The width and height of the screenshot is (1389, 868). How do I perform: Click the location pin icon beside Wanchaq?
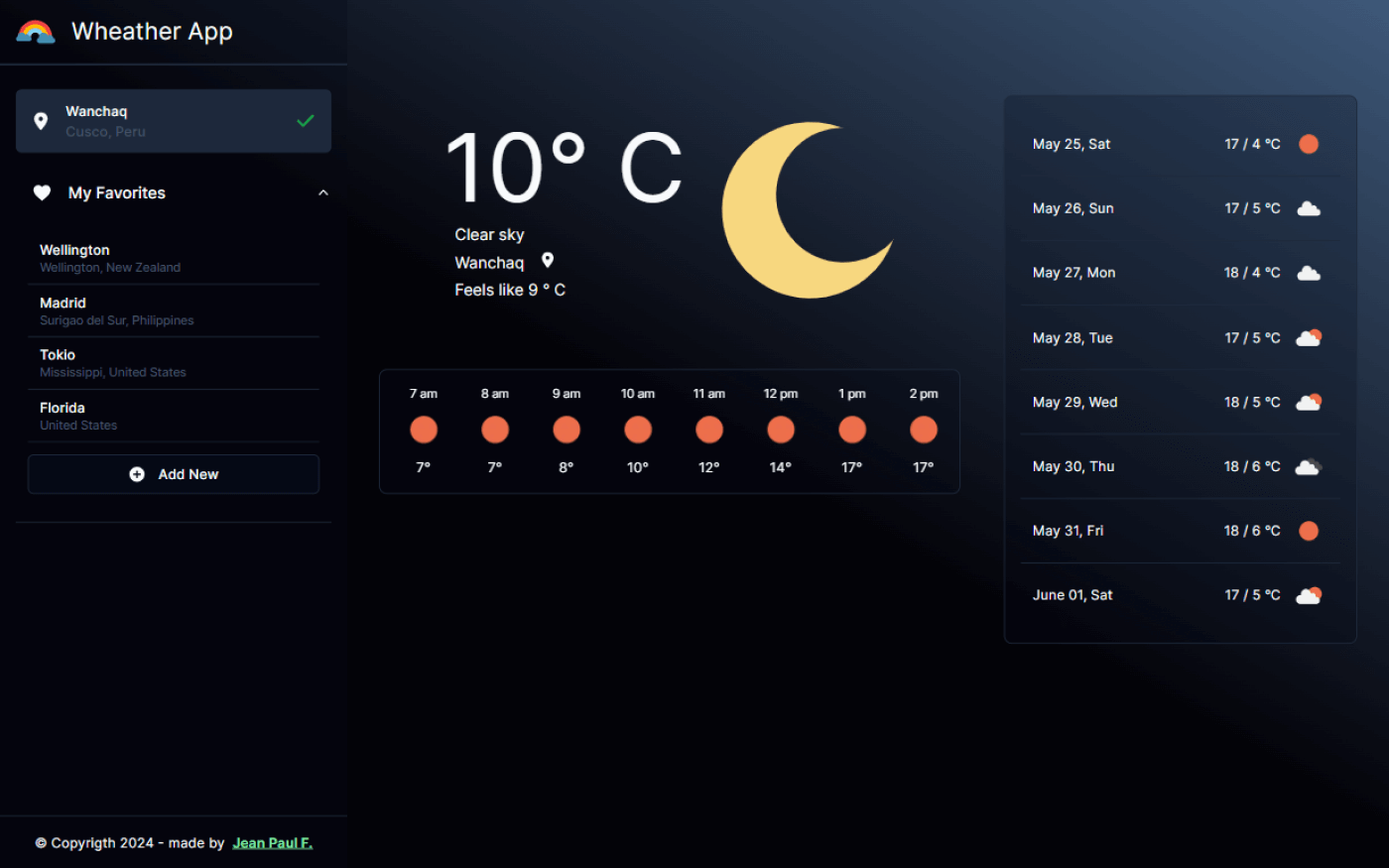click(41, 120)
